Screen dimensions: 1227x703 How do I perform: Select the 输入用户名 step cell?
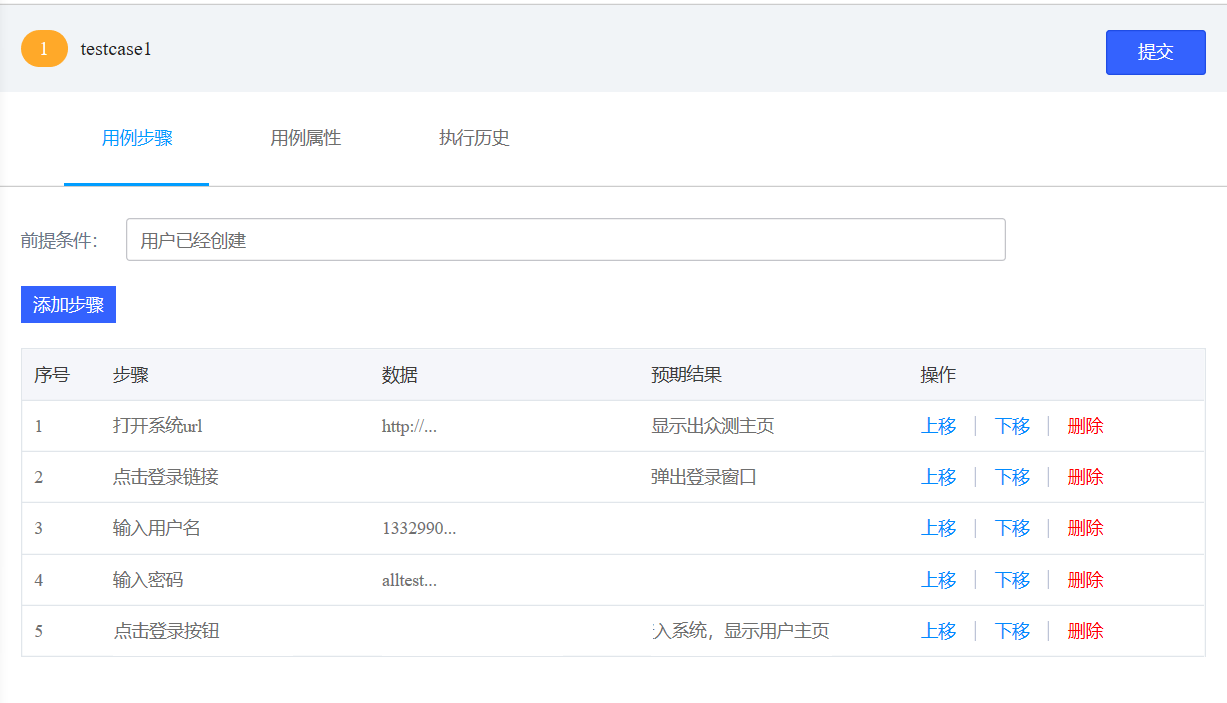(x=157, y=528)
